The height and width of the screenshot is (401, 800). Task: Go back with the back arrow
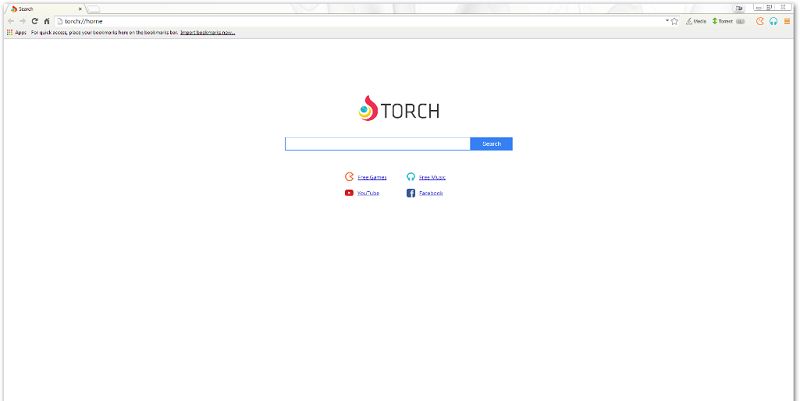(11, 21)
